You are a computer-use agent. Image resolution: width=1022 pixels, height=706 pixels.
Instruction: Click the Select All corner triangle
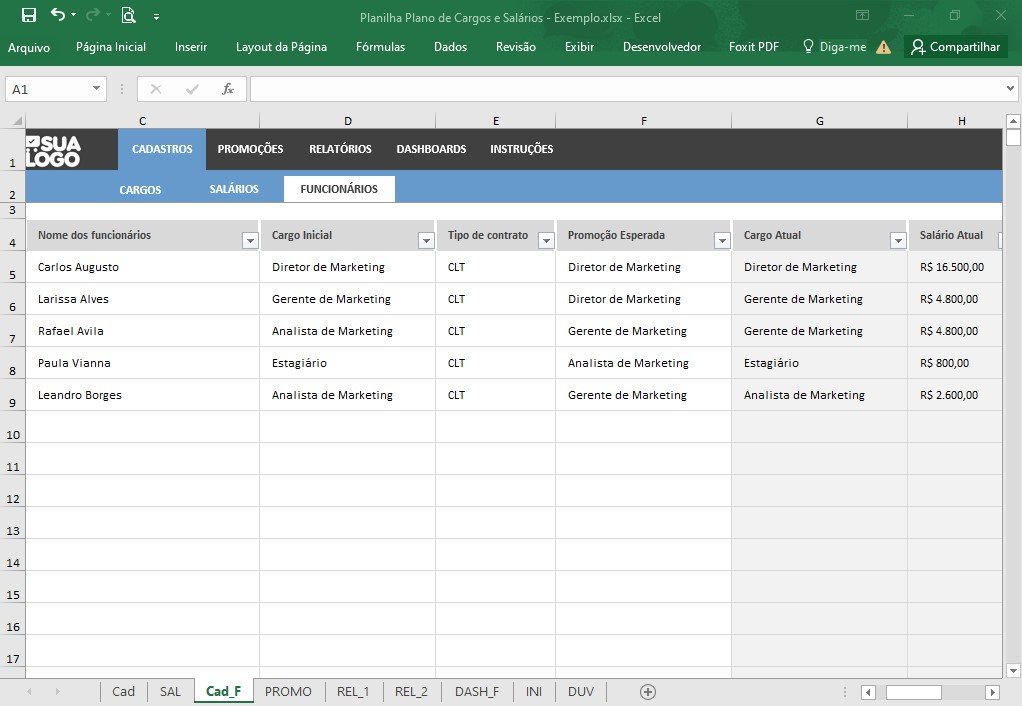16,121
